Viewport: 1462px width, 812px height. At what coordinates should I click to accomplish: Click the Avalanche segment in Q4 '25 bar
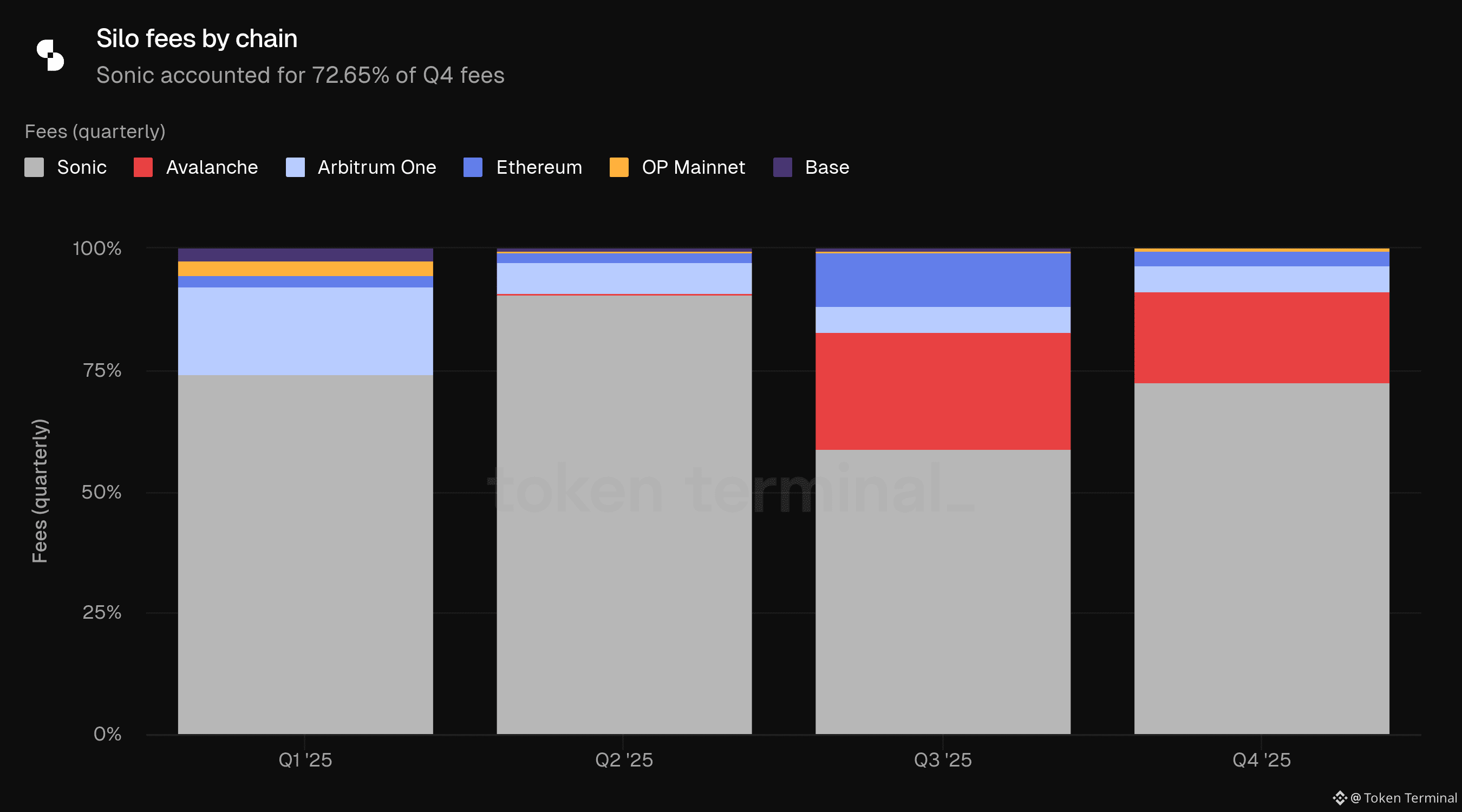point(1262,338)
